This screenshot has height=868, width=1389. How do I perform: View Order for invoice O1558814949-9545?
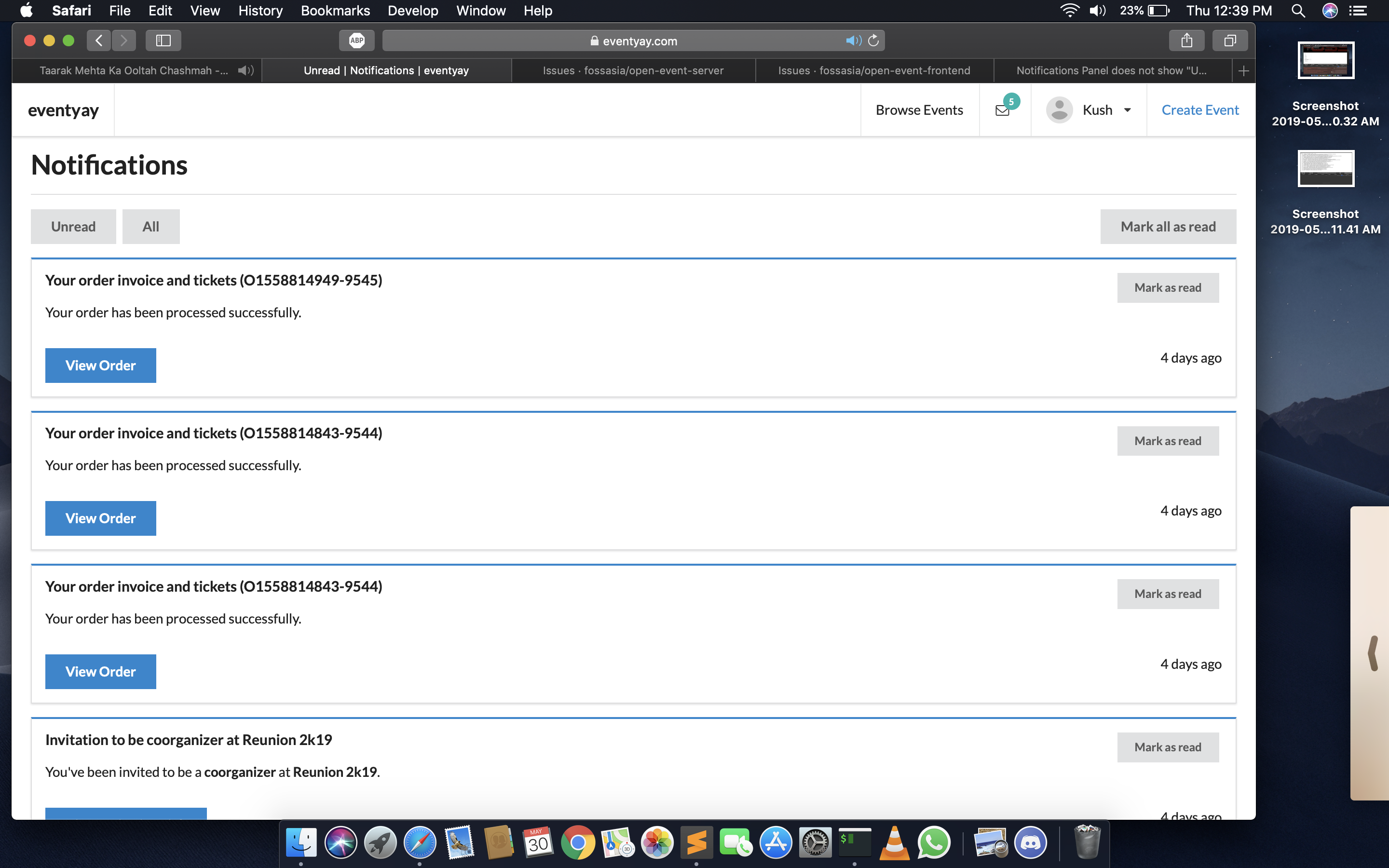click(100, 365)
